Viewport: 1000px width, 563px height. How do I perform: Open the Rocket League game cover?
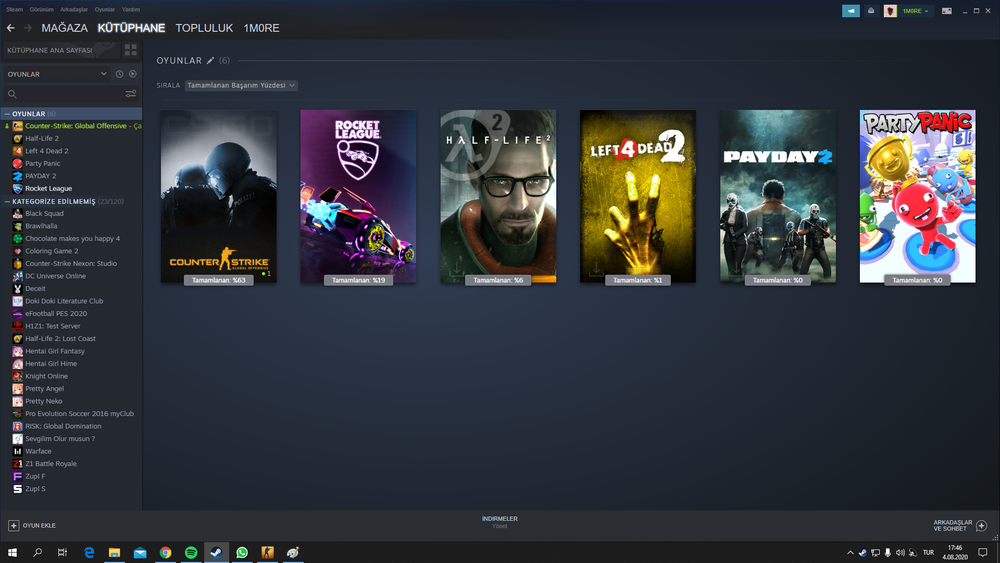tap(358, 196)
